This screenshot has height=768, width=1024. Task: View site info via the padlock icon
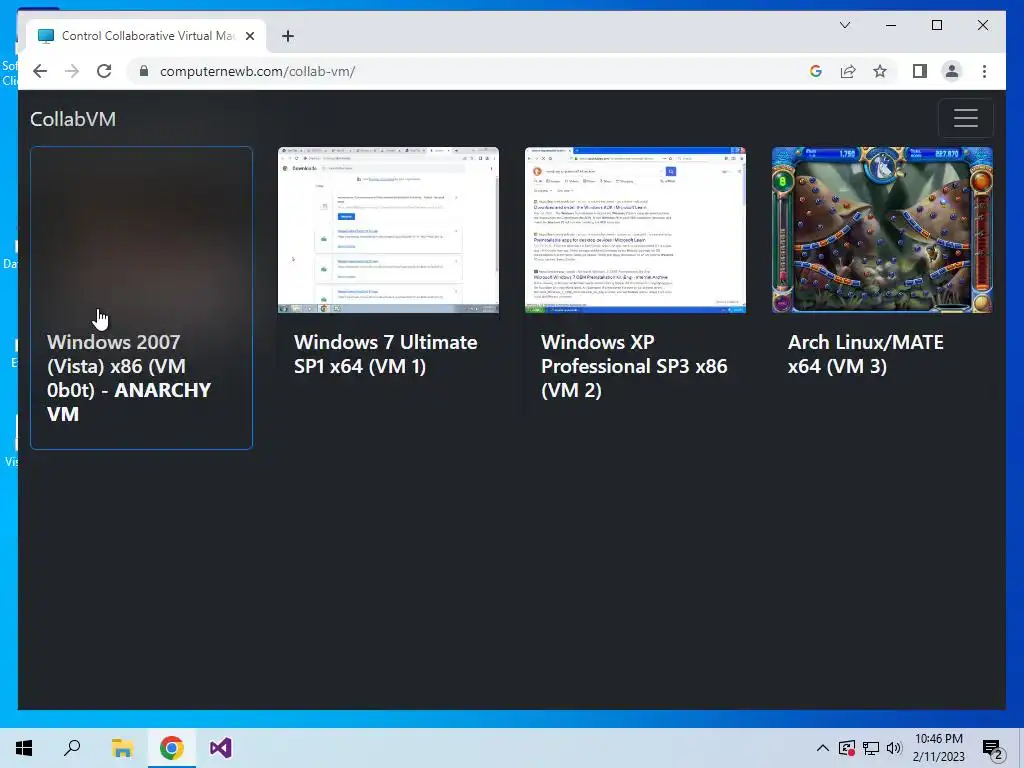tap(144, 71)
